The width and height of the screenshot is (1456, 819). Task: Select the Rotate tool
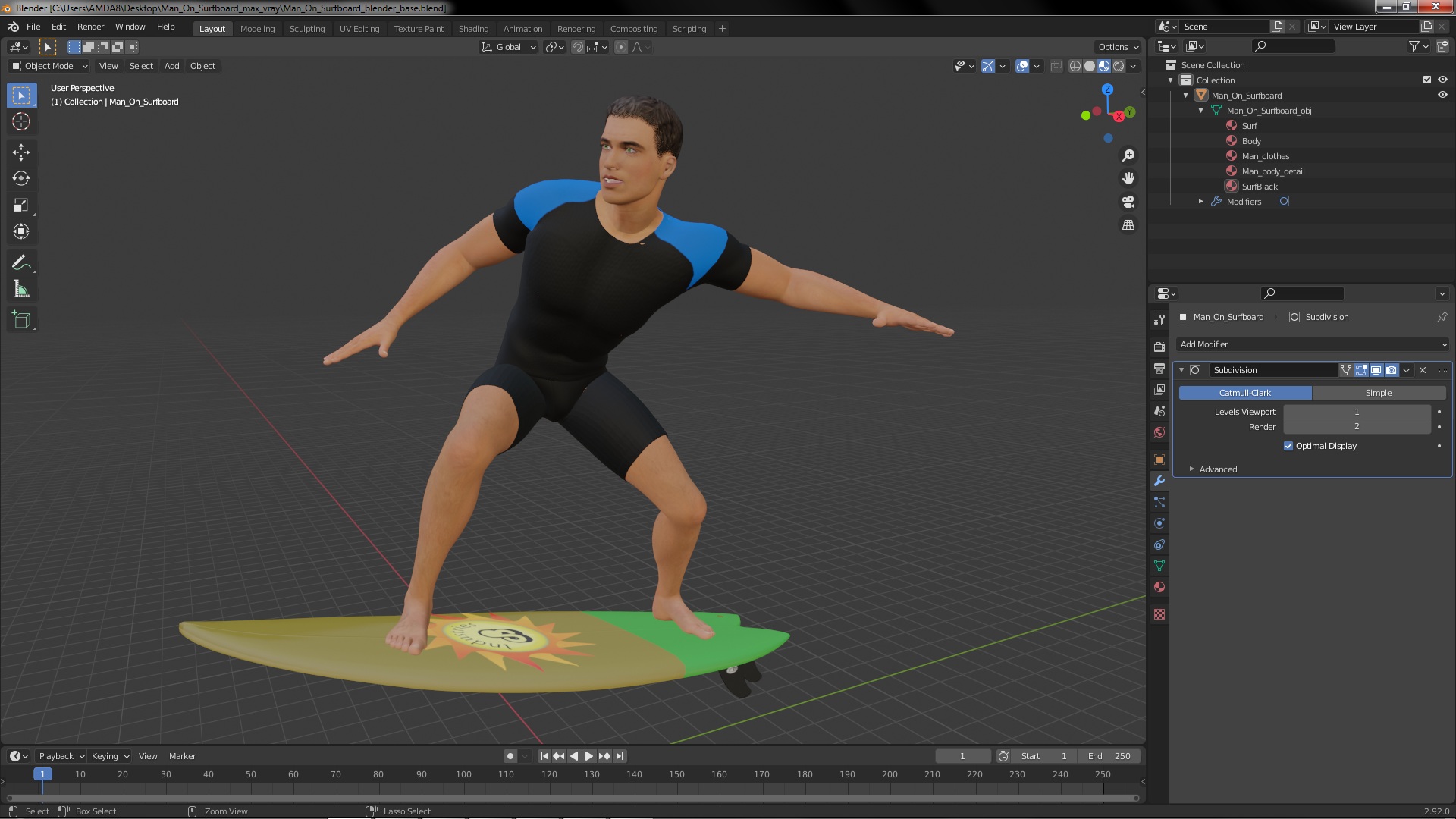pyautogui.click(x=21, y=179)
